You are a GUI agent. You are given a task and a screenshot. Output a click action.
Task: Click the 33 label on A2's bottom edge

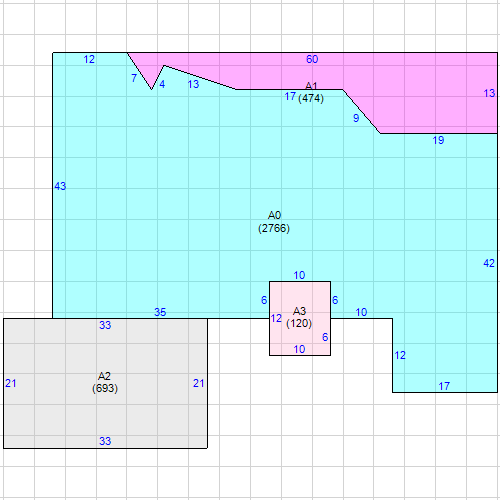click(x=105, y=441)
